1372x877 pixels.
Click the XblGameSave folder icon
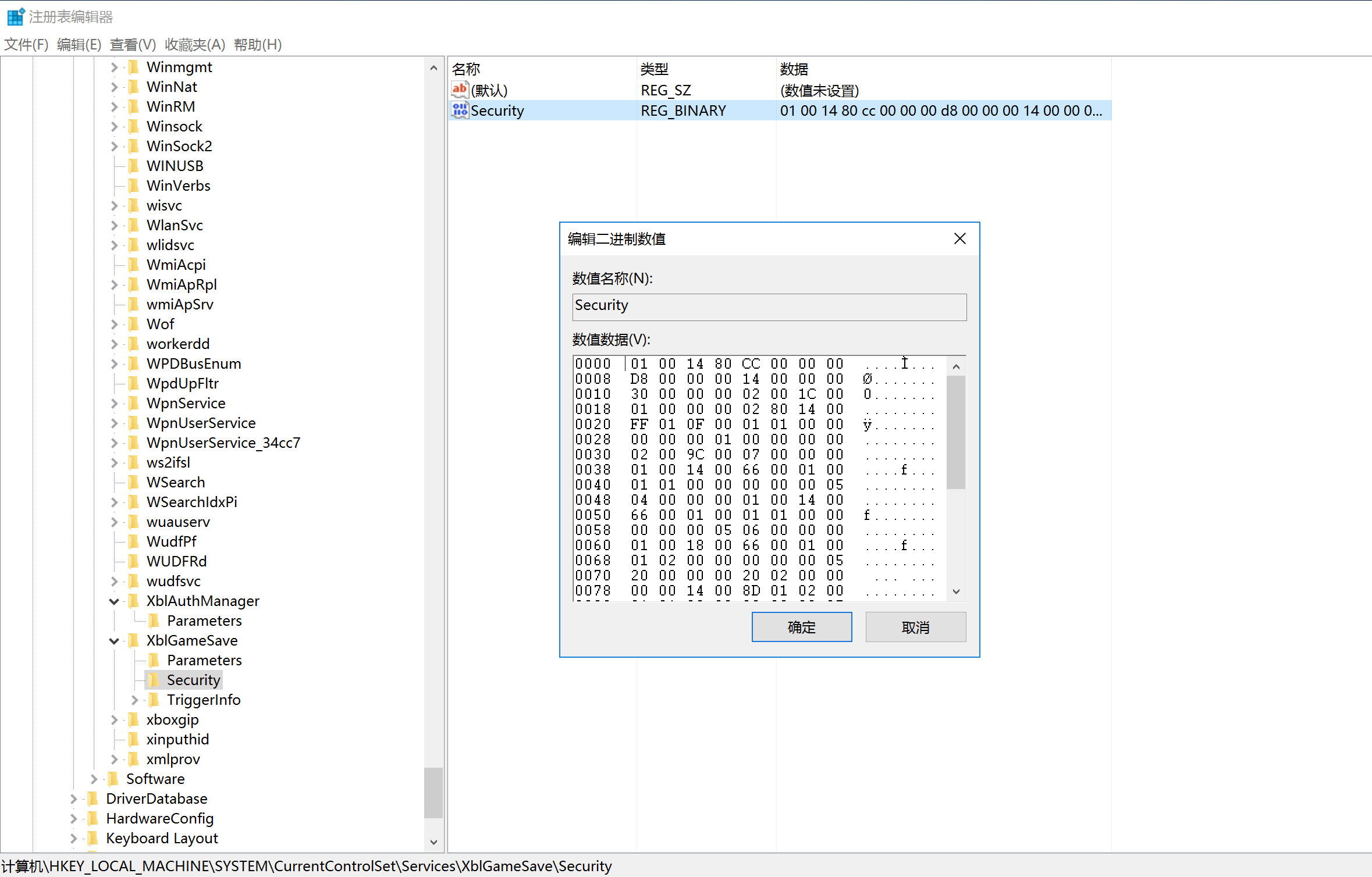click(x=134, y=640)
